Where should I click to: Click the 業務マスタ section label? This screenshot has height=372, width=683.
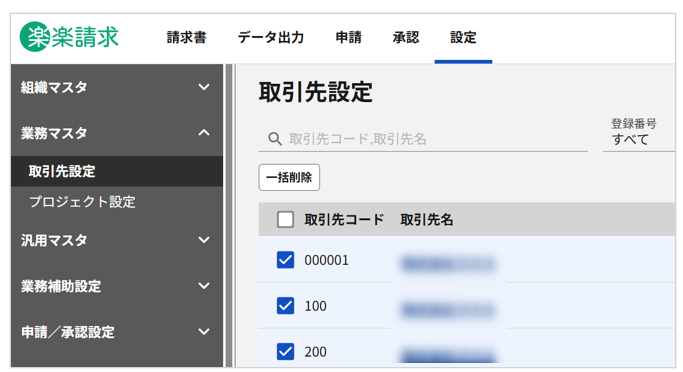[x=54, y=133]
